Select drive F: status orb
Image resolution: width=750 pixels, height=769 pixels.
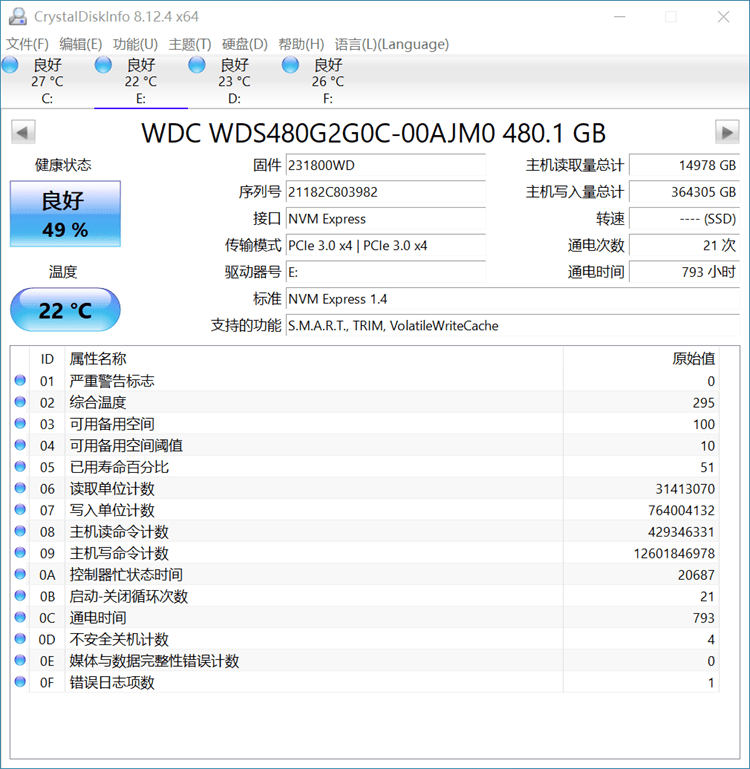coord(290,65)
